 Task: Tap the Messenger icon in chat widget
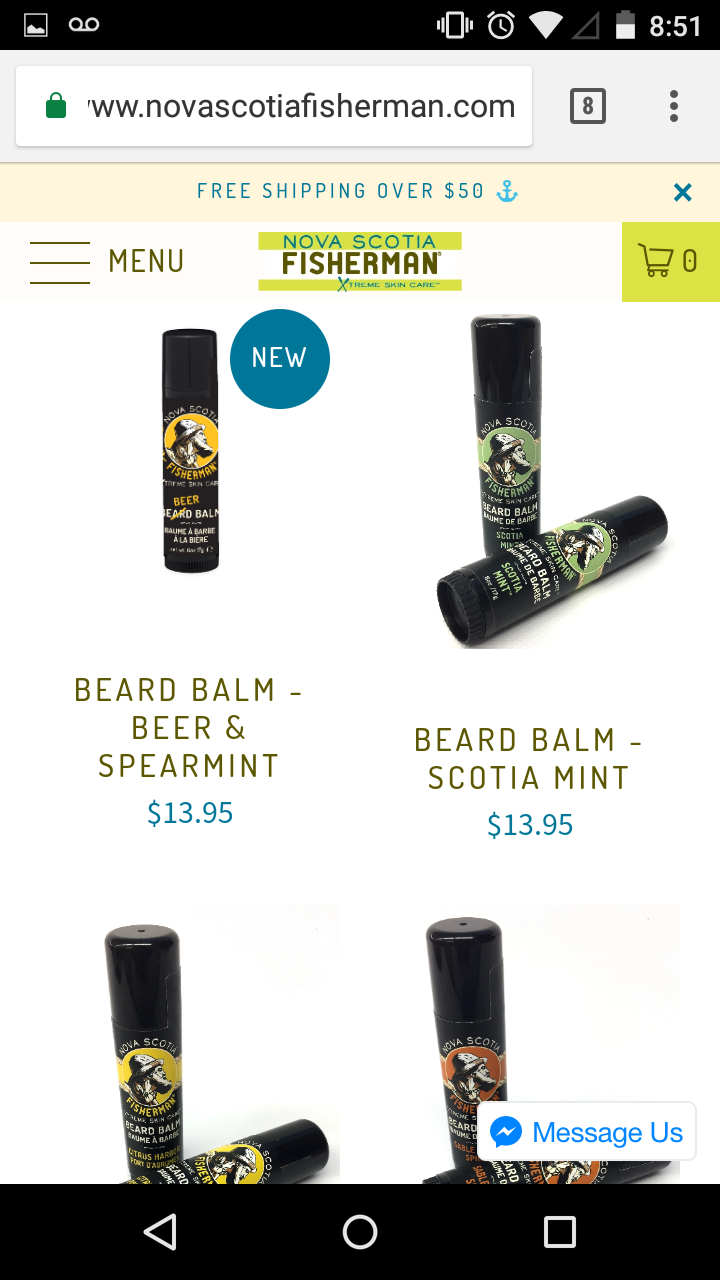[506, 1132]
